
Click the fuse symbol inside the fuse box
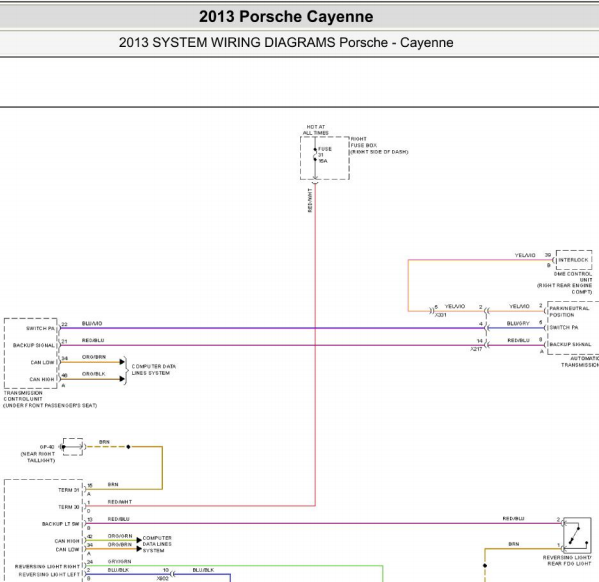pyautogui.click(x=315, y=154)
